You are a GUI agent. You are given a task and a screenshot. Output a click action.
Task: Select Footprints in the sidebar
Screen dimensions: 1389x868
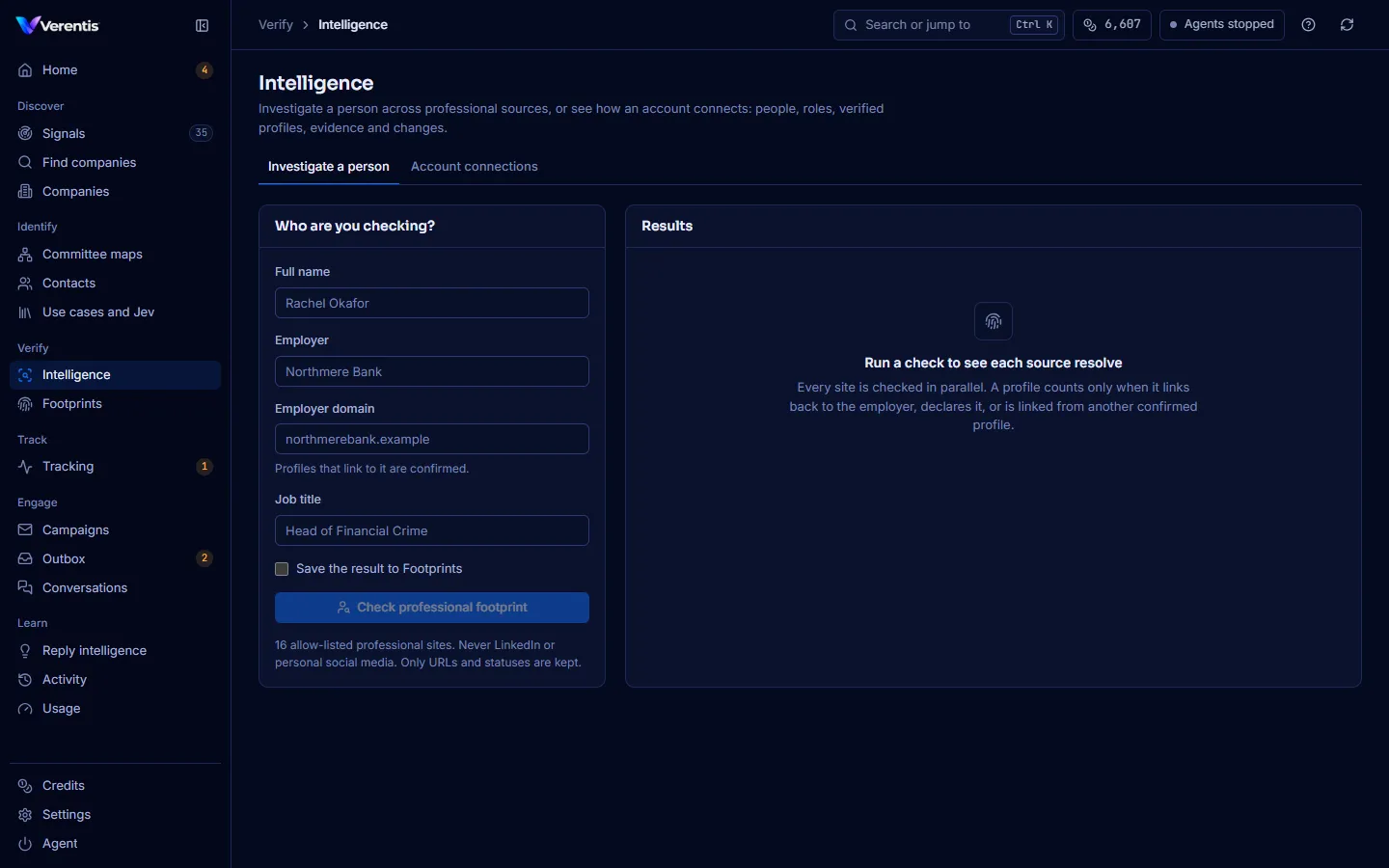115,403
